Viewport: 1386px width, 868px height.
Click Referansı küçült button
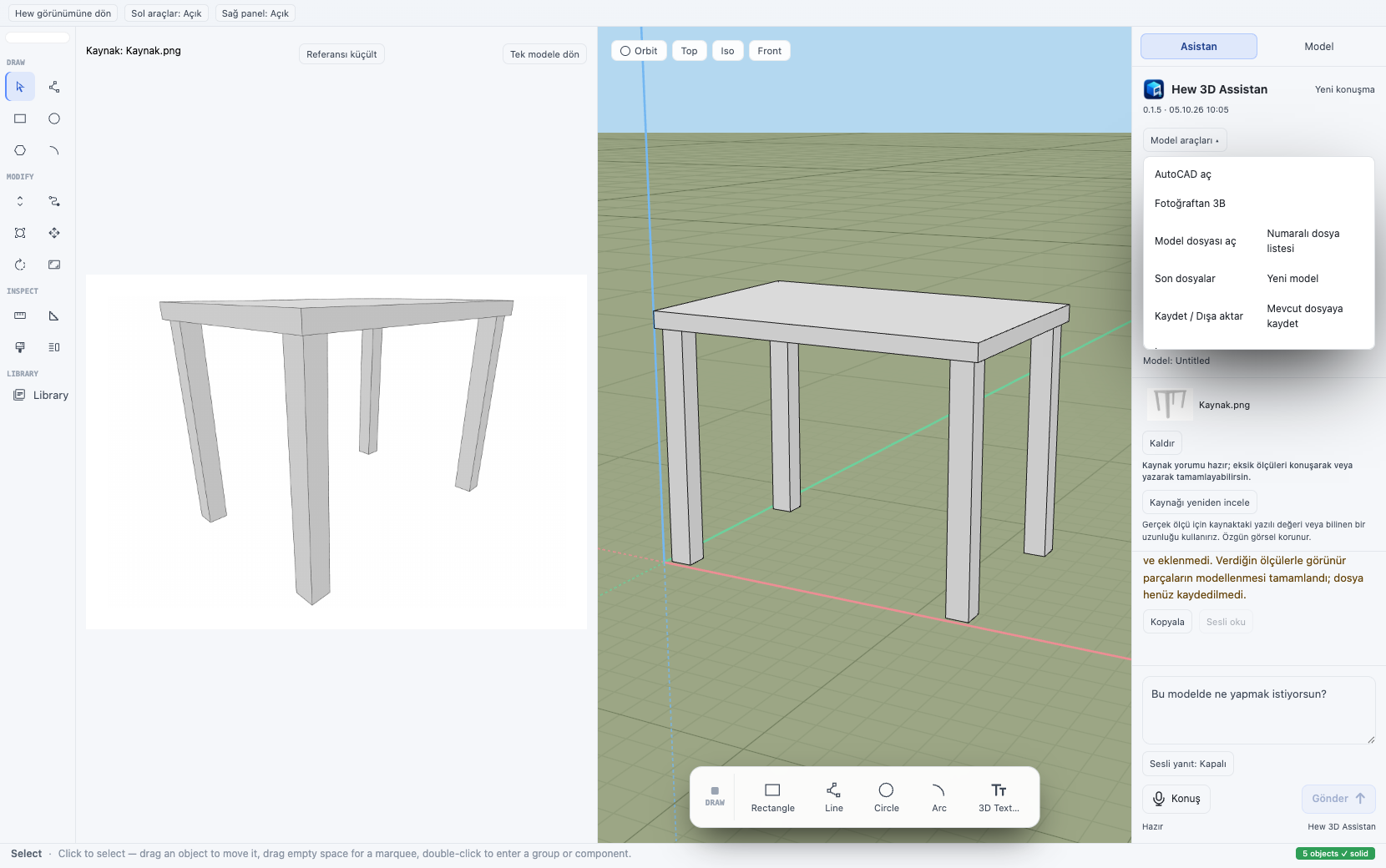pyautogui.click(x=341, y=54)
